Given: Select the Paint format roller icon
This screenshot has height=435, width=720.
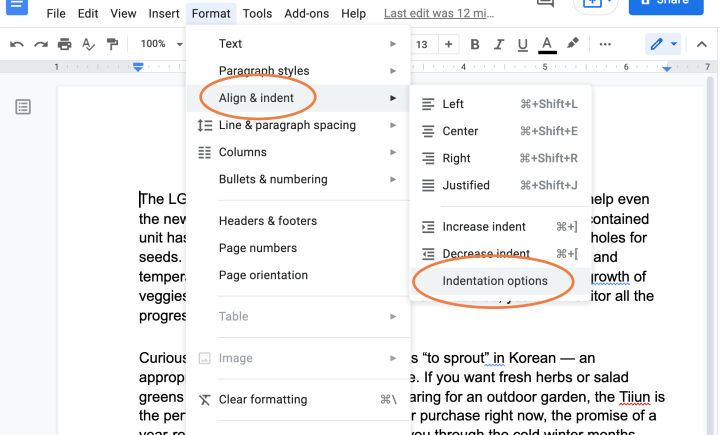Looking at the screenshot, I should pyautogui.click(x=112, y=44).
